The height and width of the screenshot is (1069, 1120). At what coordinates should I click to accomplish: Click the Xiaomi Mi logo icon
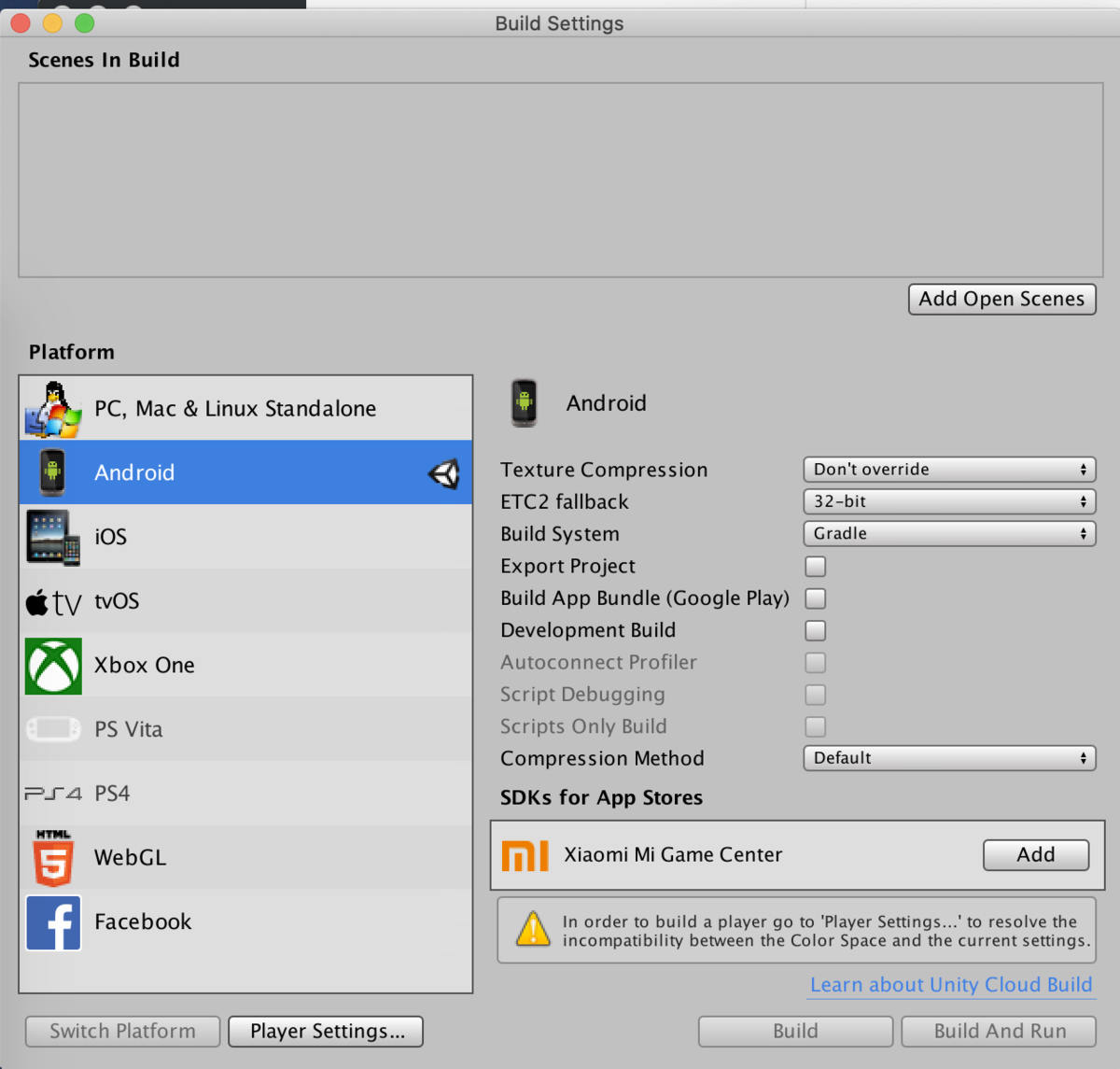525,855
